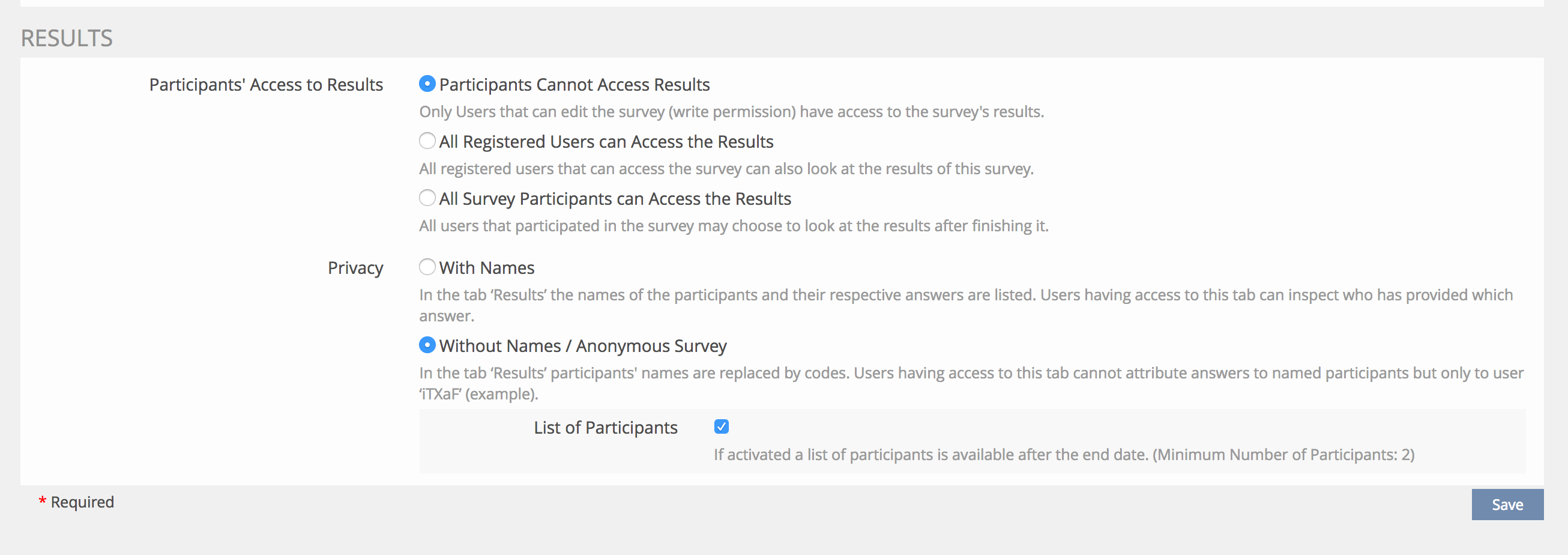The width and height of the screenshot is (1568, 555).
Task: Uncheck the List of Participants checkbox
Action: [x=722, y=426]
